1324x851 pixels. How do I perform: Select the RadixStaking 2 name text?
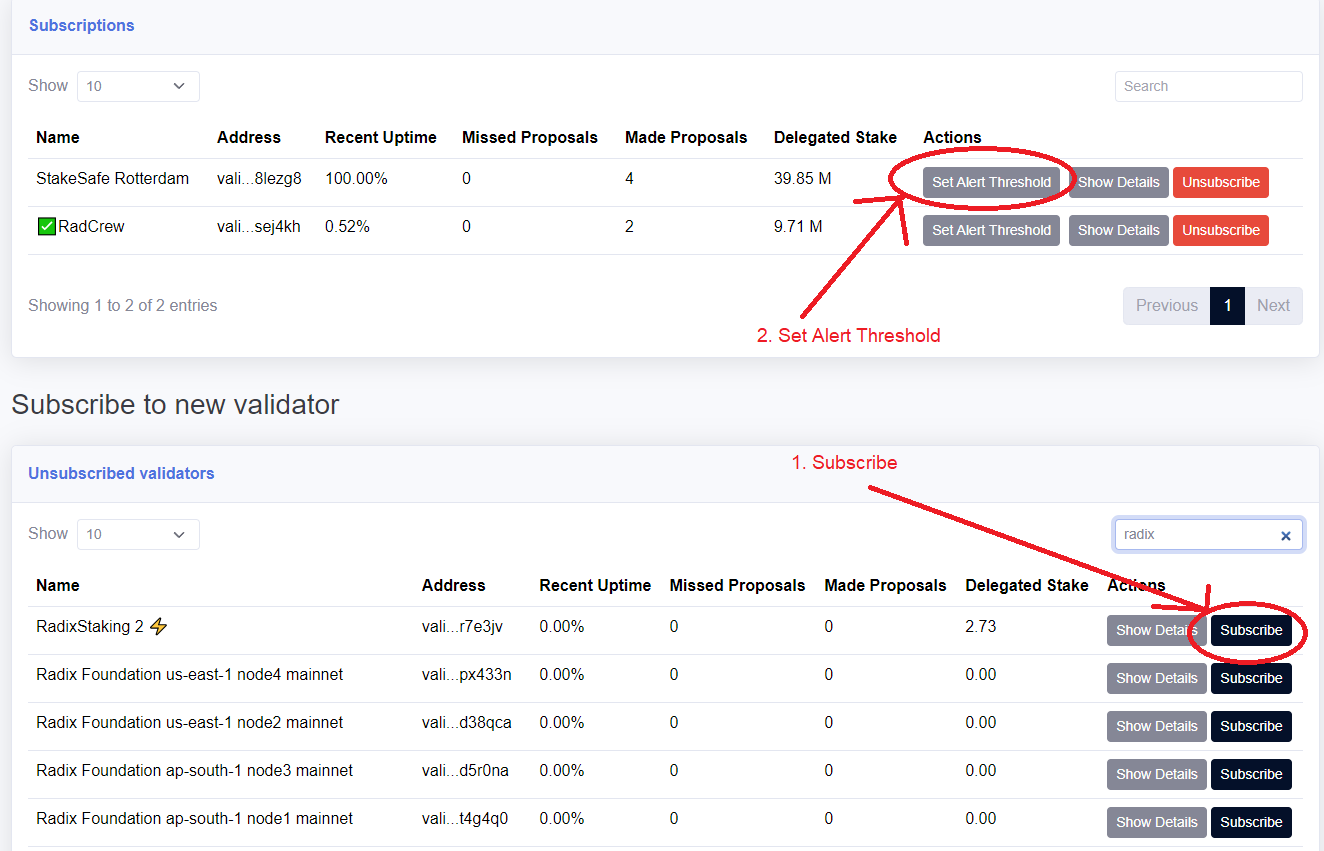[90, 627]
